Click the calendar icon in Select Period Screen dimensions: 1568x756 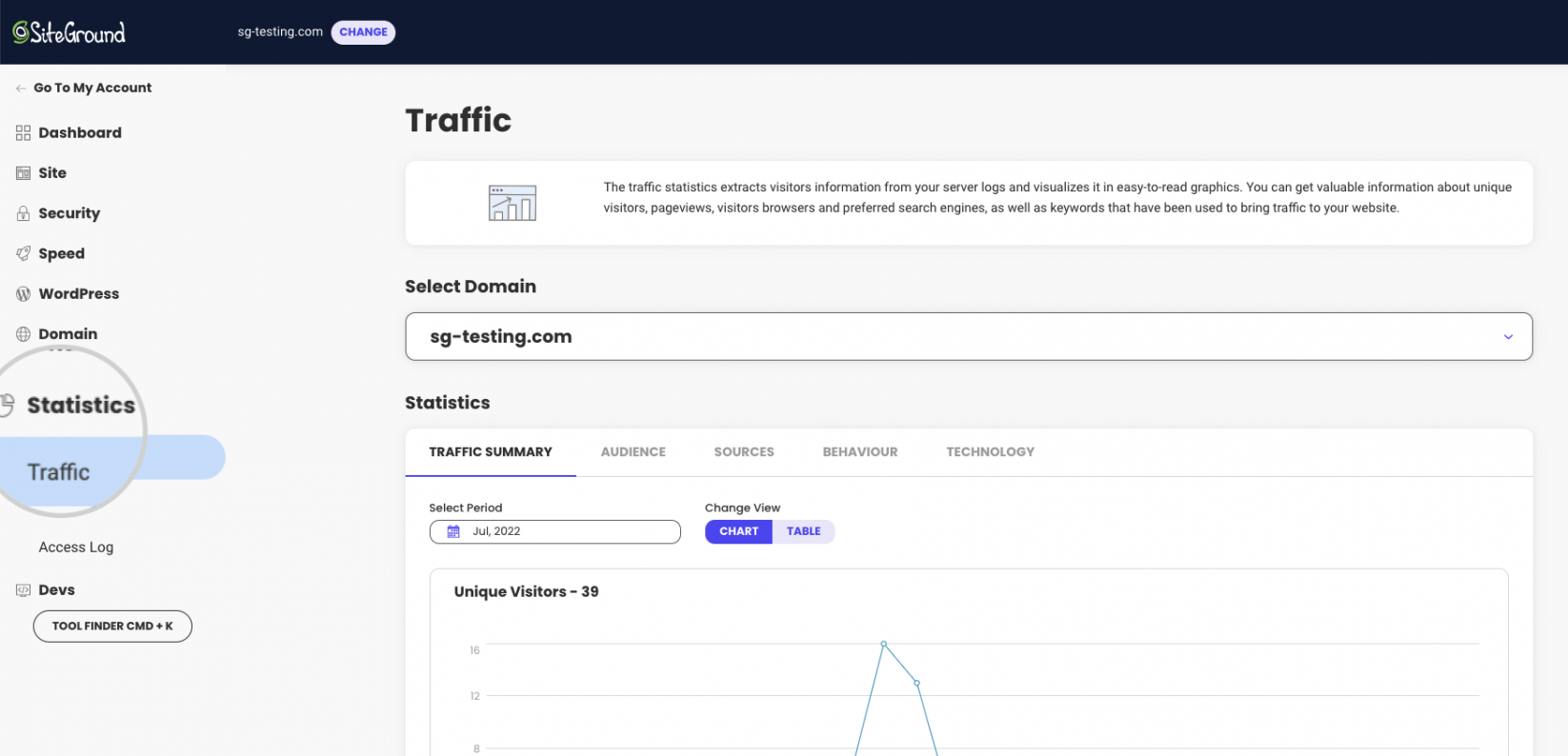[x=453, y=531]
